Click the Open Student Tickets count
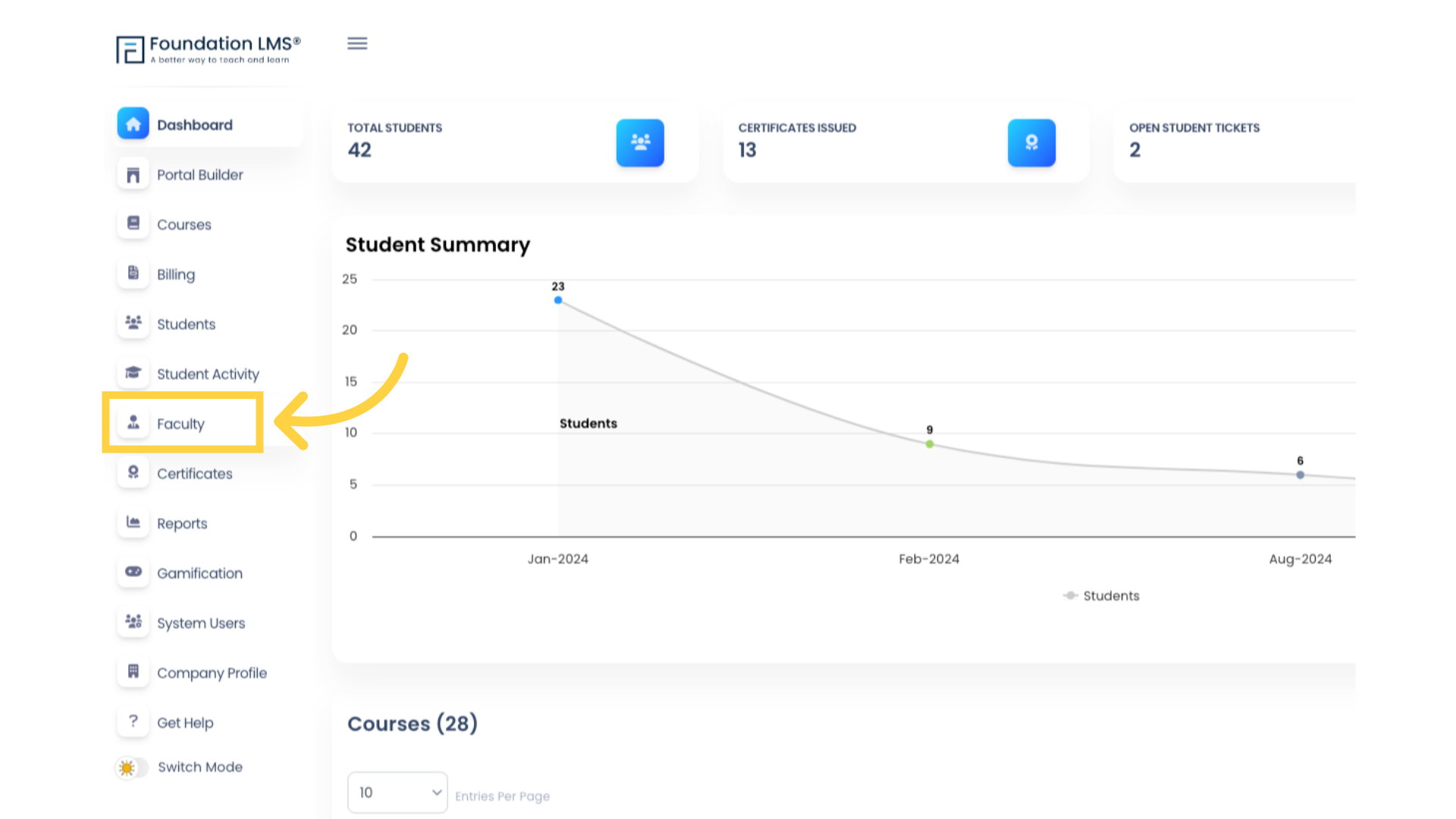The width and height of the screenshot is (1456, 819). click(x=1135, y=150)
